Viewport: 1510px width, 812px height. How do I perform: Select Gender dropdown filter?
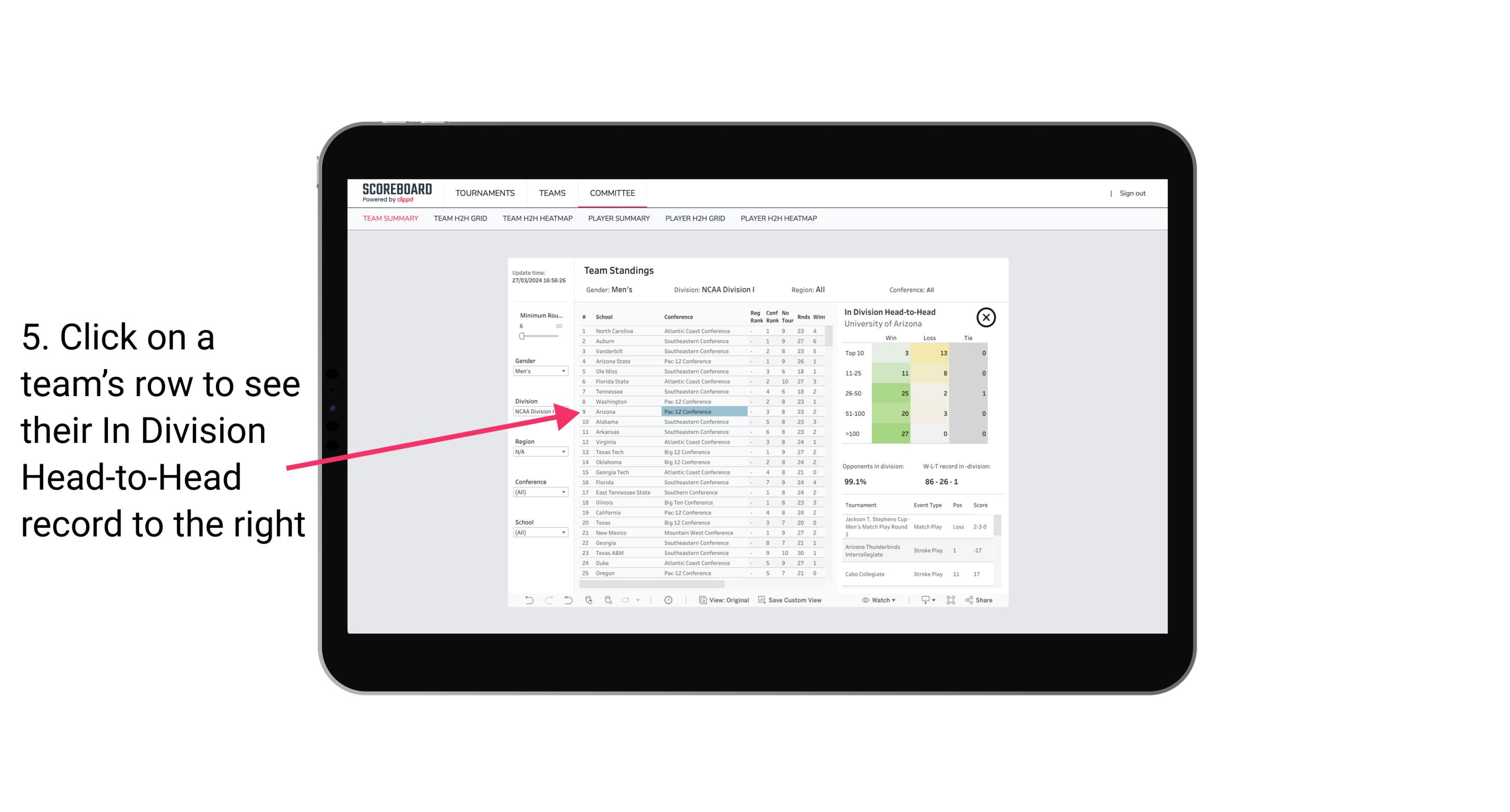[537, 371]
